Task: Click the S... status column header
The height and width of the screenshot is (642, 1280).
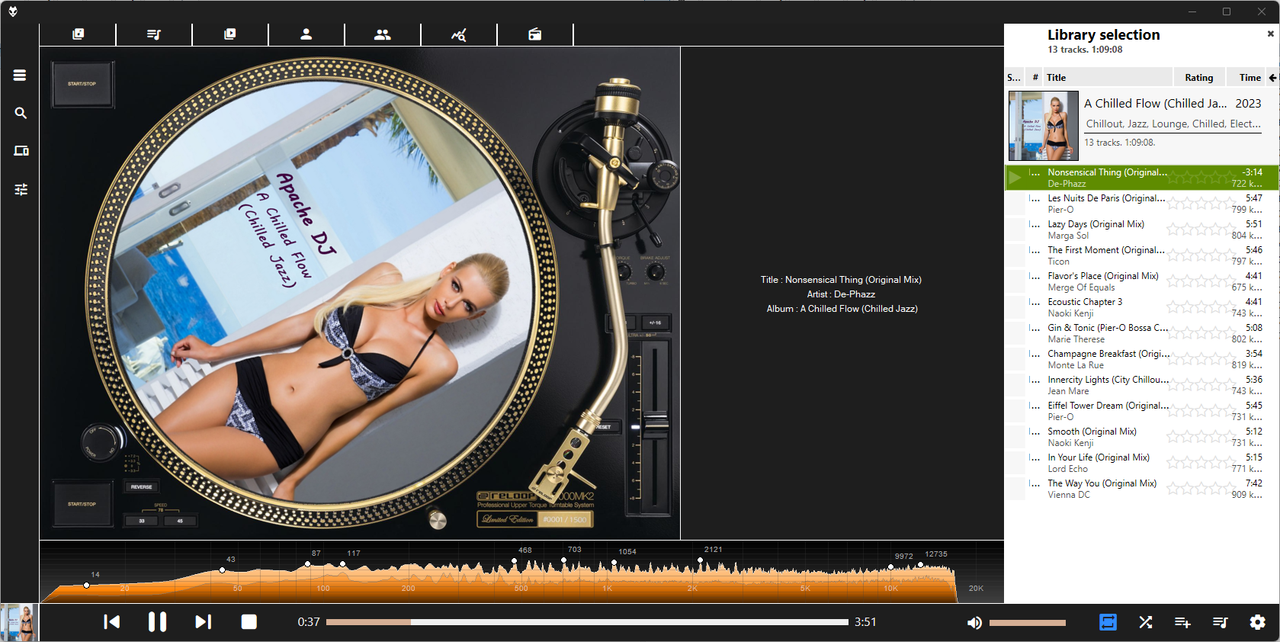Action: [x=1014, y=77]
